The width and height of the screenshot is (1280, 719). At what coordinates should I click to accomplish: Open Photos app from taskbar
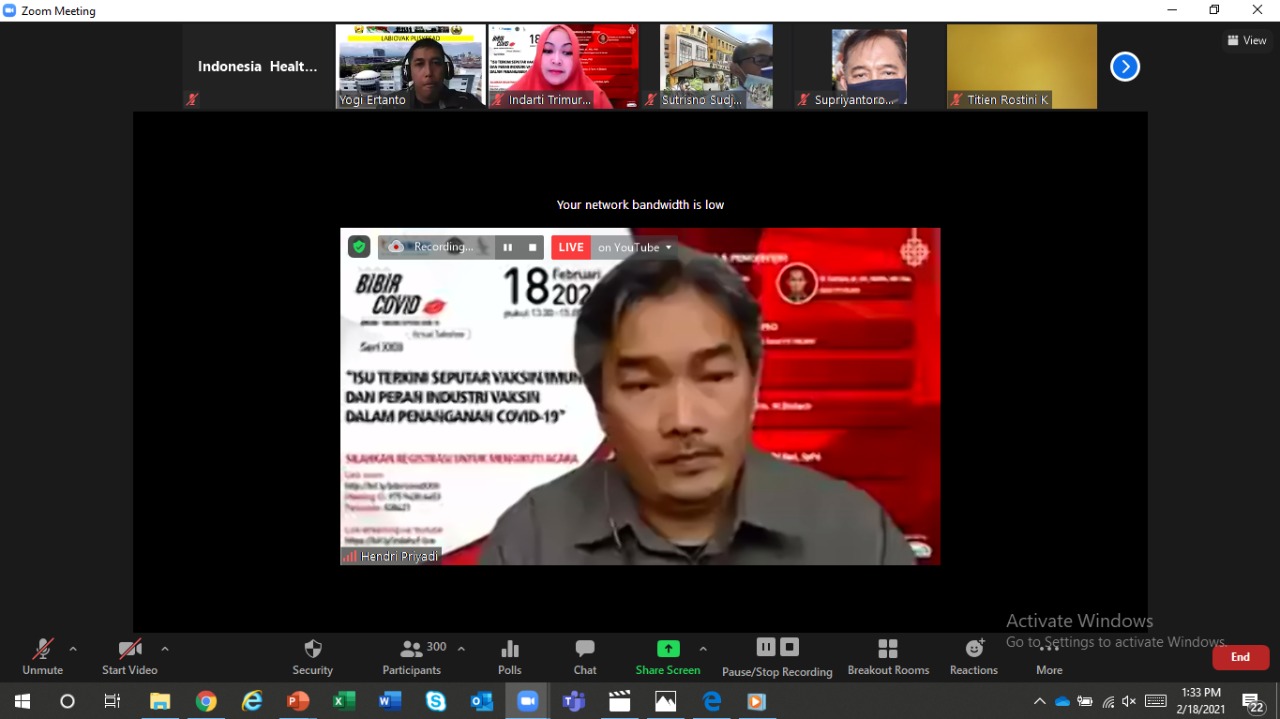[x=666, y=701]
